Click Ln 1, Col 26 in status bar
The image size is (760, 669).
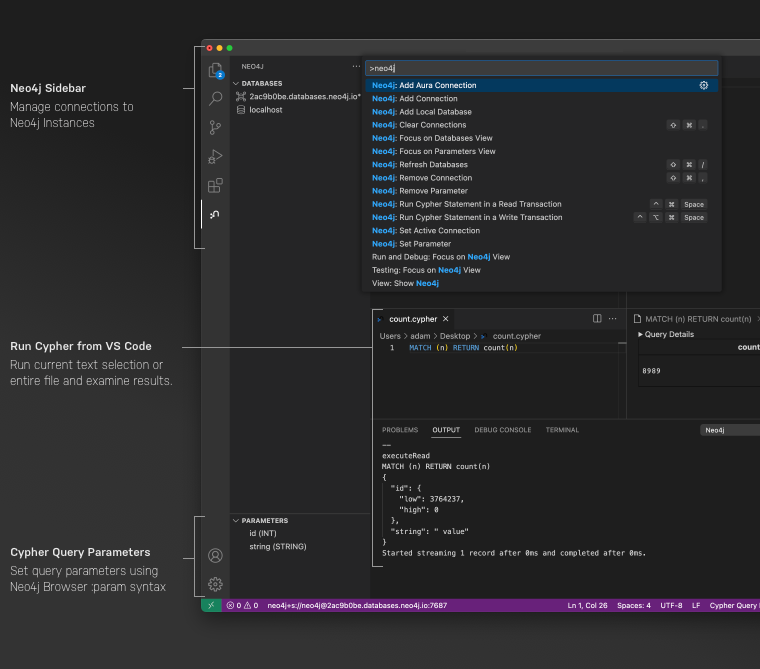pos(587,605)
